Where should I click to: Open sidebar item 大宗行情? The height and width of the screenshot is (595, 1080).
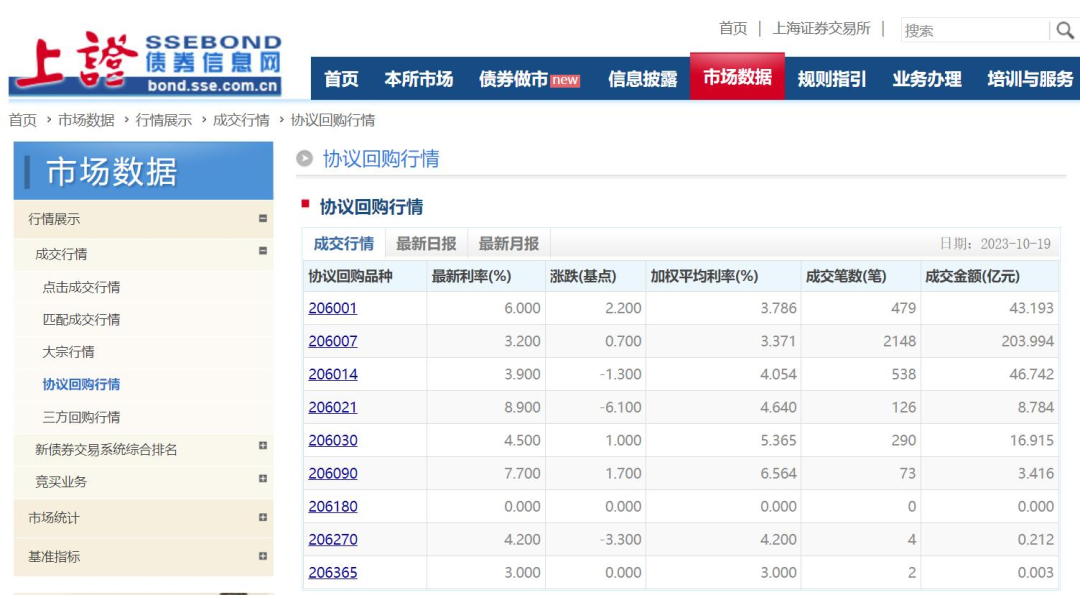[x=68, y=352]
